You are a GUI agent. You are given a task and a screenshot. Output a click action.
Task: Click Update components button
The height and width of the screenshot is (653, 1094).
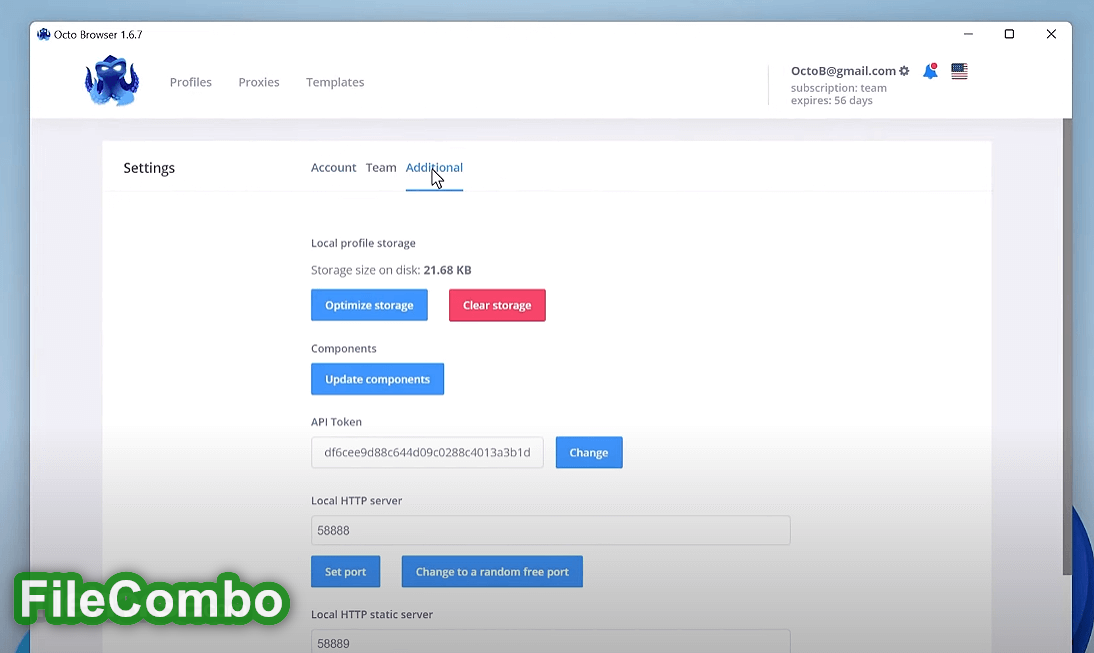tap(377, 379)
